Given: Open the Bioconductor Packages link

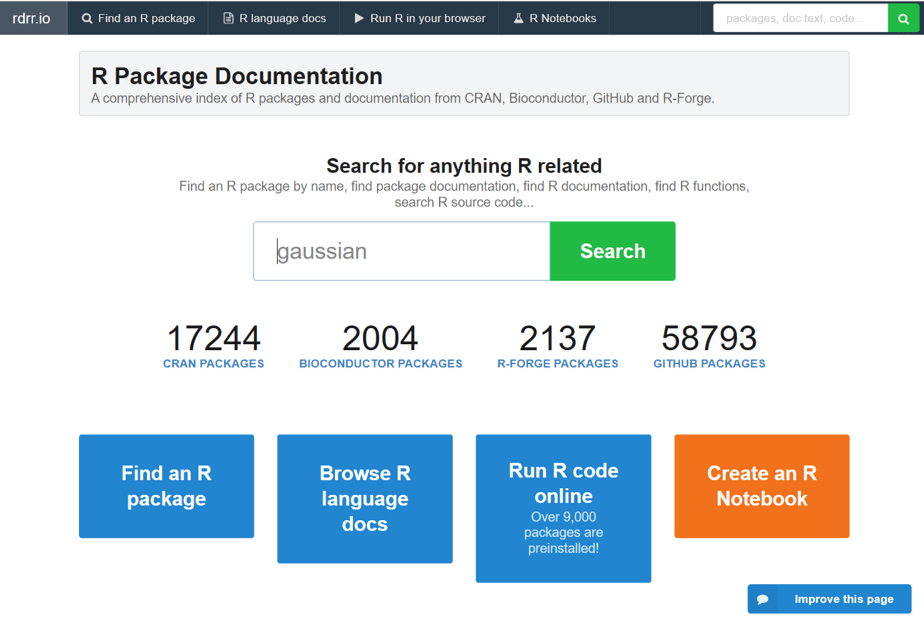Looking at the screenshot, I should pos(380,364).
